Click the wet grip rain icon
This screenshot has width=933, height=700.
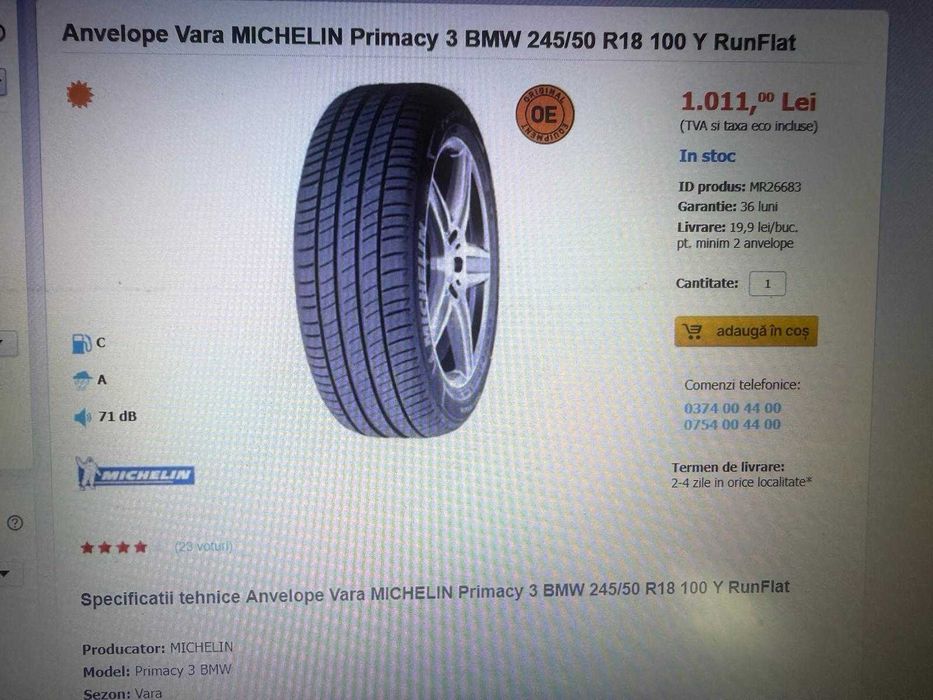82,380
